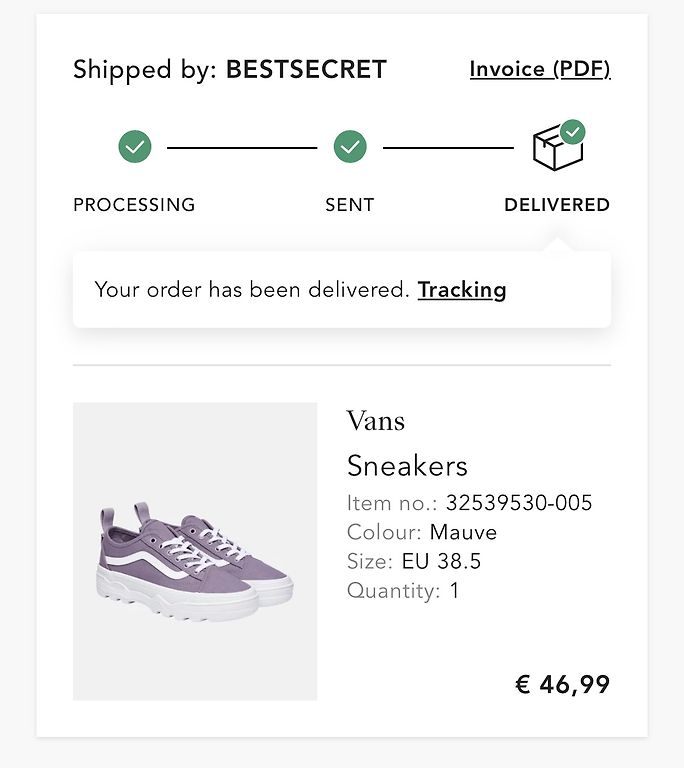Screen dimensions: 684x768
Task: Click the € 46,99 price
Action: [562, 684]
